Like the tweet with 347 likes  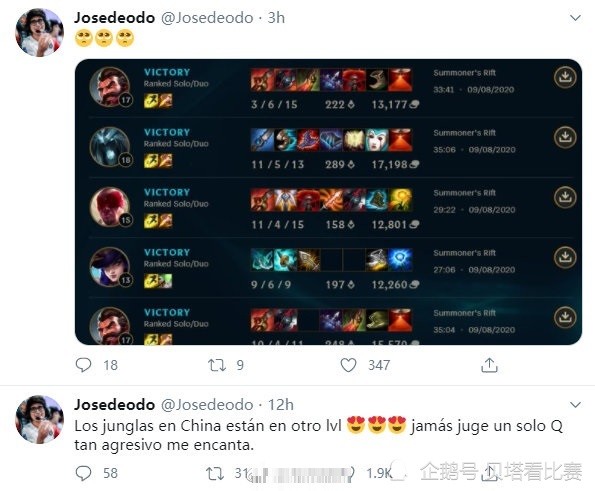pos(348,365)
